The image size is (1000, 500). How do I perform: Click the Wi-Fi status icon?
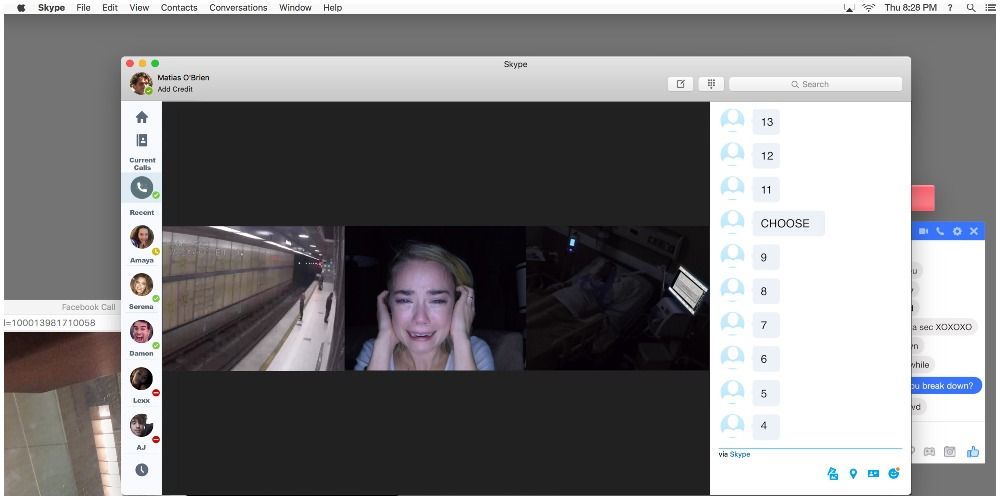click(x=868, y=8)
